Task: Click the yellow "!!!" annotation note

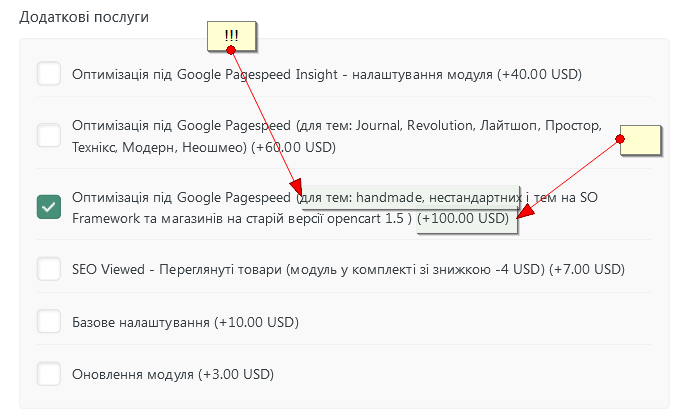Action: 231,36
